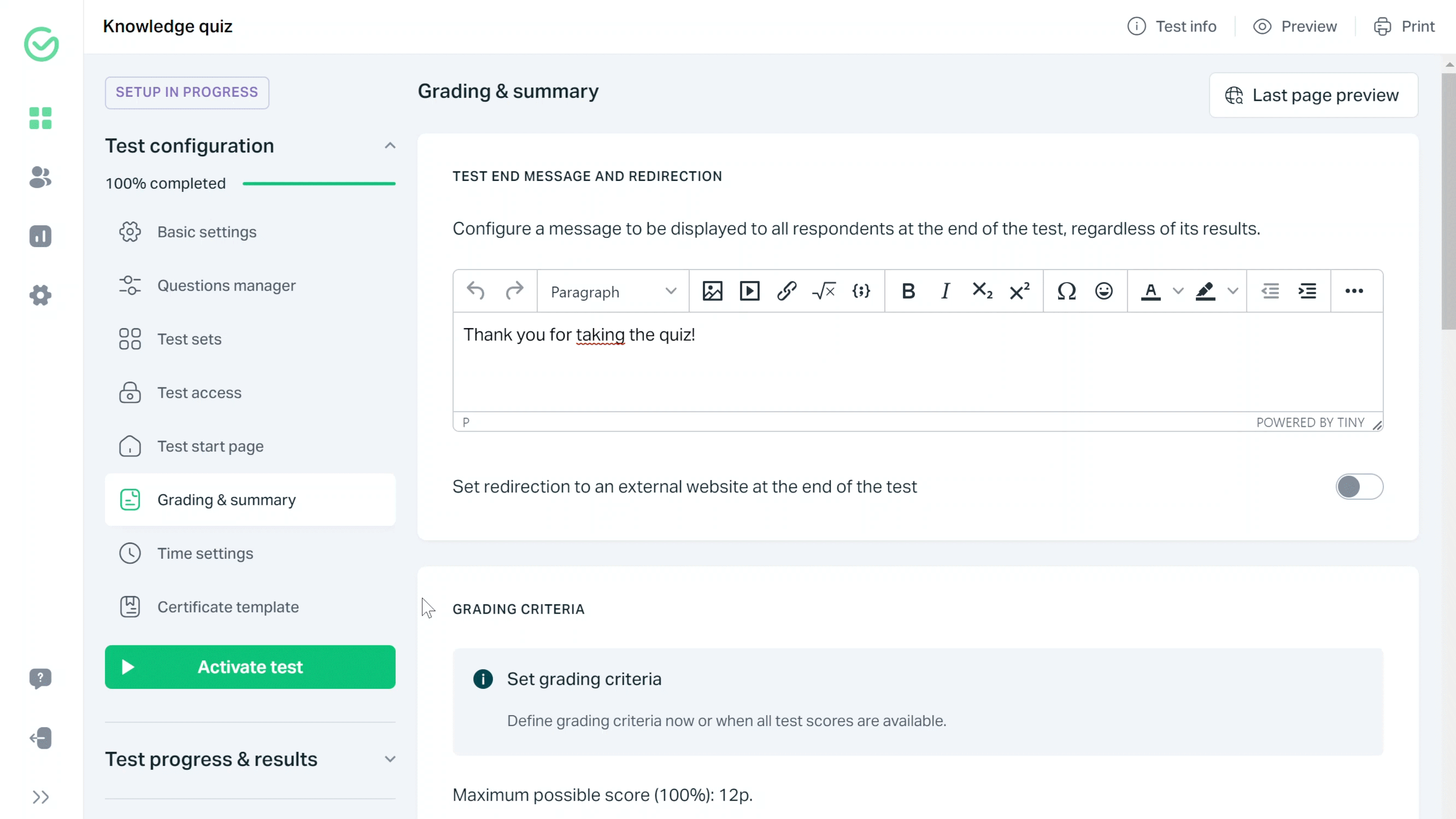This screenshot has height=819, width=1456.
Task: Click the emoji insert icon
Action: point(1104,291)
